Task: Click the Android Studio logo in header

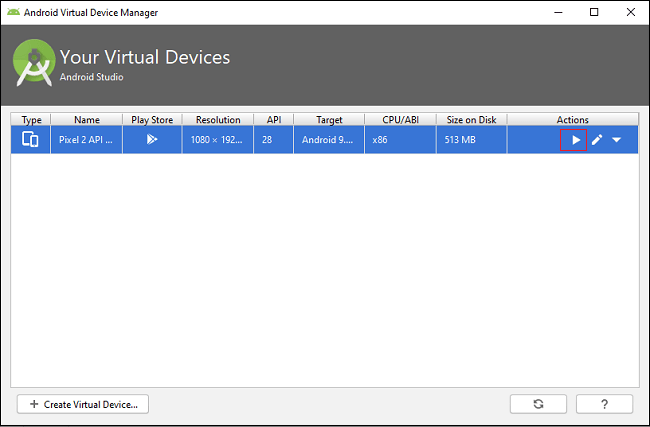Action: coord(34,63)
